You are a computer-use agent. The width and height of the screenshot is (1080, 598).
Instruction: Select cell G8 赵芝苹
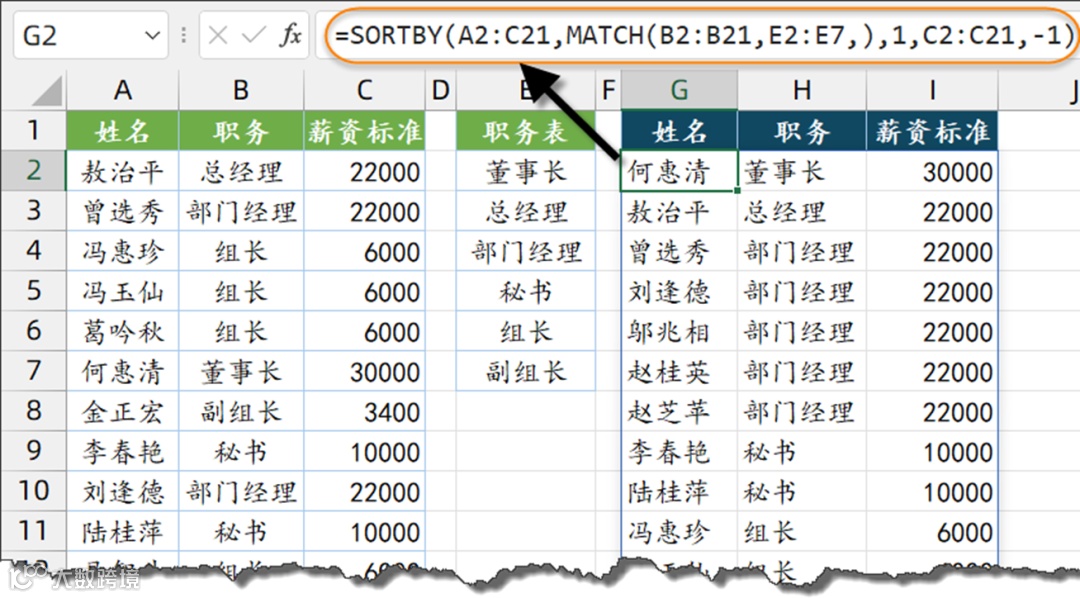679,411
